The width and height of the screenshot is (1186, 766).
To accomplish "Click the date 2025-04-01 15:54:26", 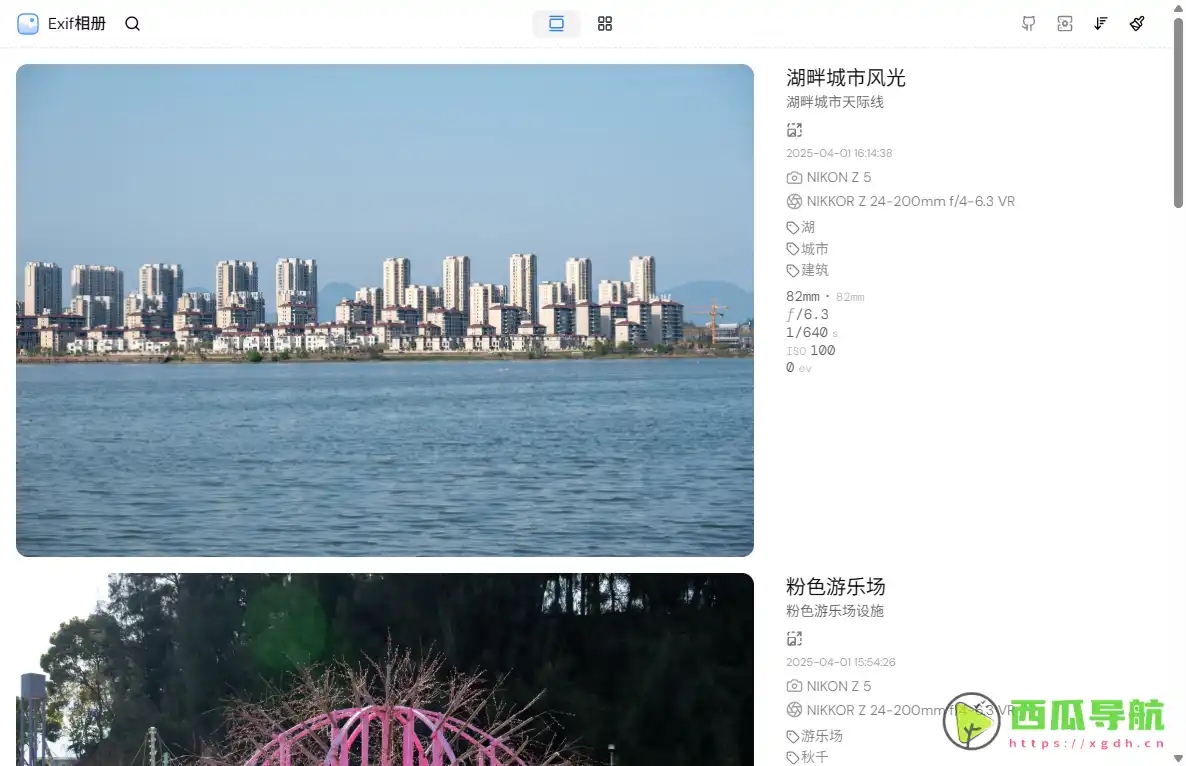I will (840, 662).
